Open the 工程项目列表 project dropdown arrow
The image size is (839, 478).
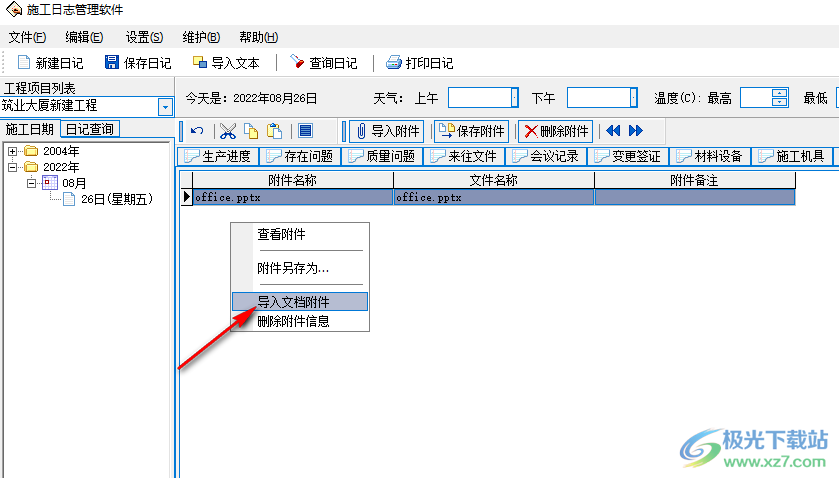pyautogui.click(x=165, y=107)
